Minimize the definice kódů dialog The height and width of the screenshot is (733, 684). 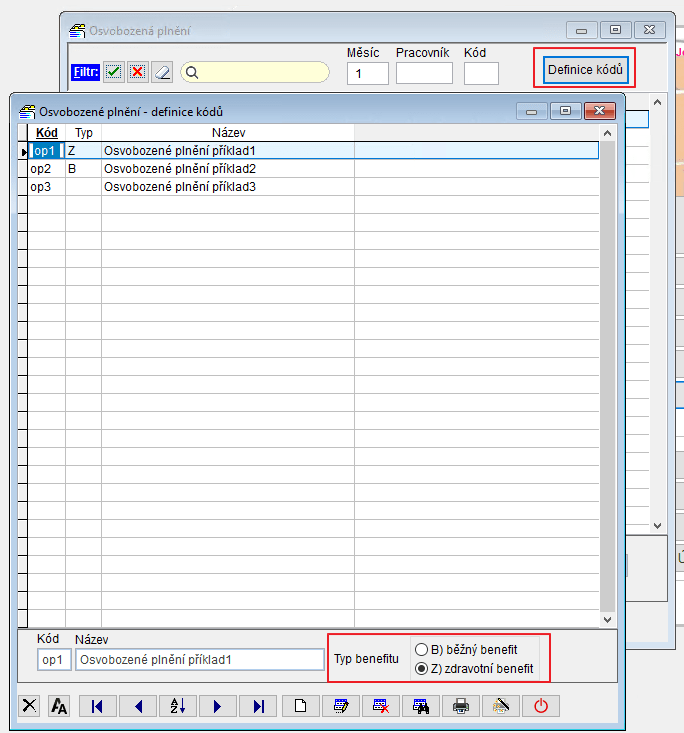pos(532,111)
